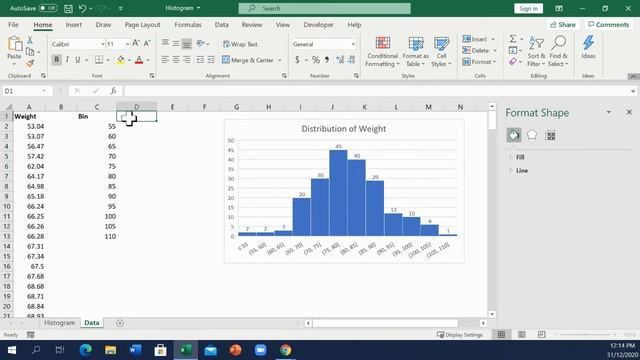The width and height of the screenshot is (640, 360).
Task: Toggle Bold formatting
Action: tap(56, 60)
